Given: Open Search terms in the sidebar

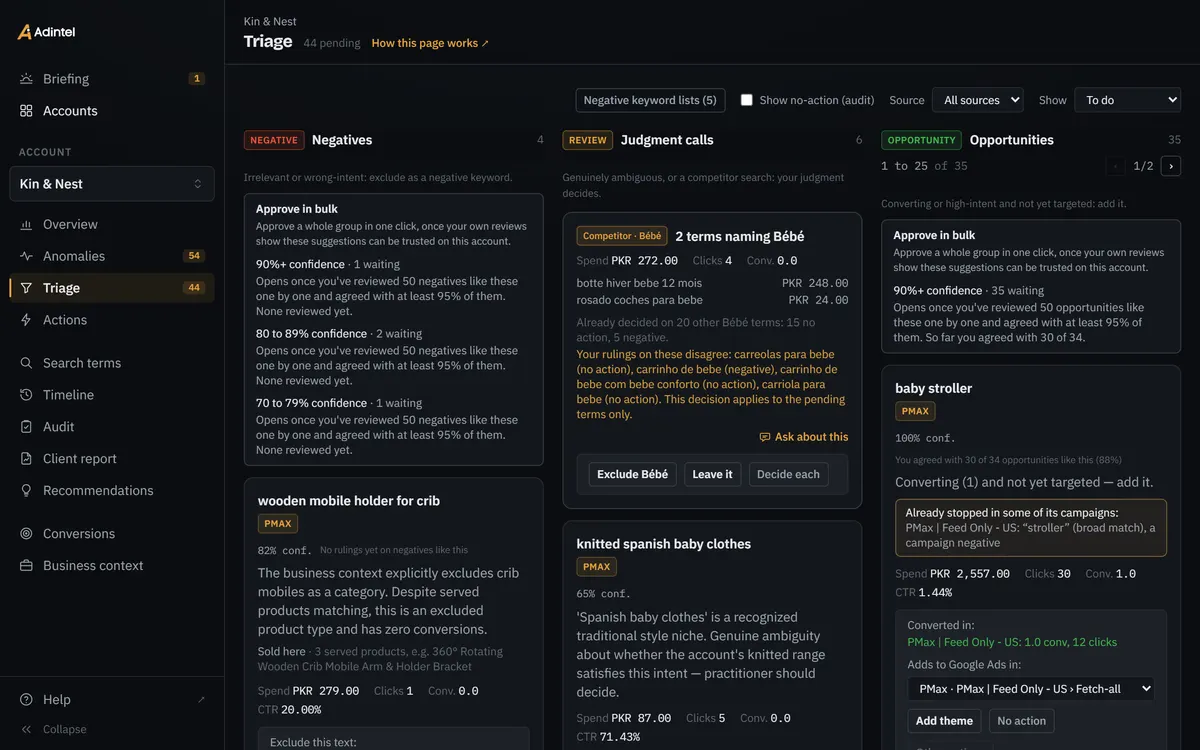Looking at the screenshot, I should click(x=112, y=363).
